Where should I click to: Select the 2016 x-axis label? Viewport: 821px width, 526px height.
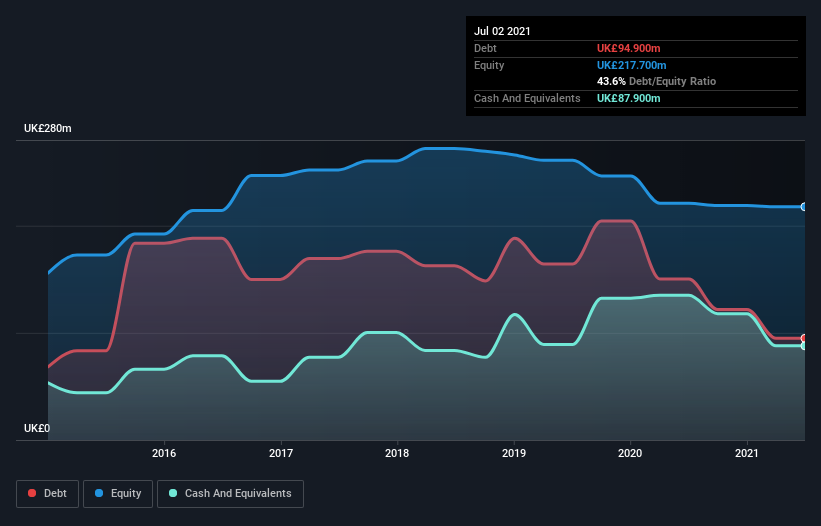[164, 453]
